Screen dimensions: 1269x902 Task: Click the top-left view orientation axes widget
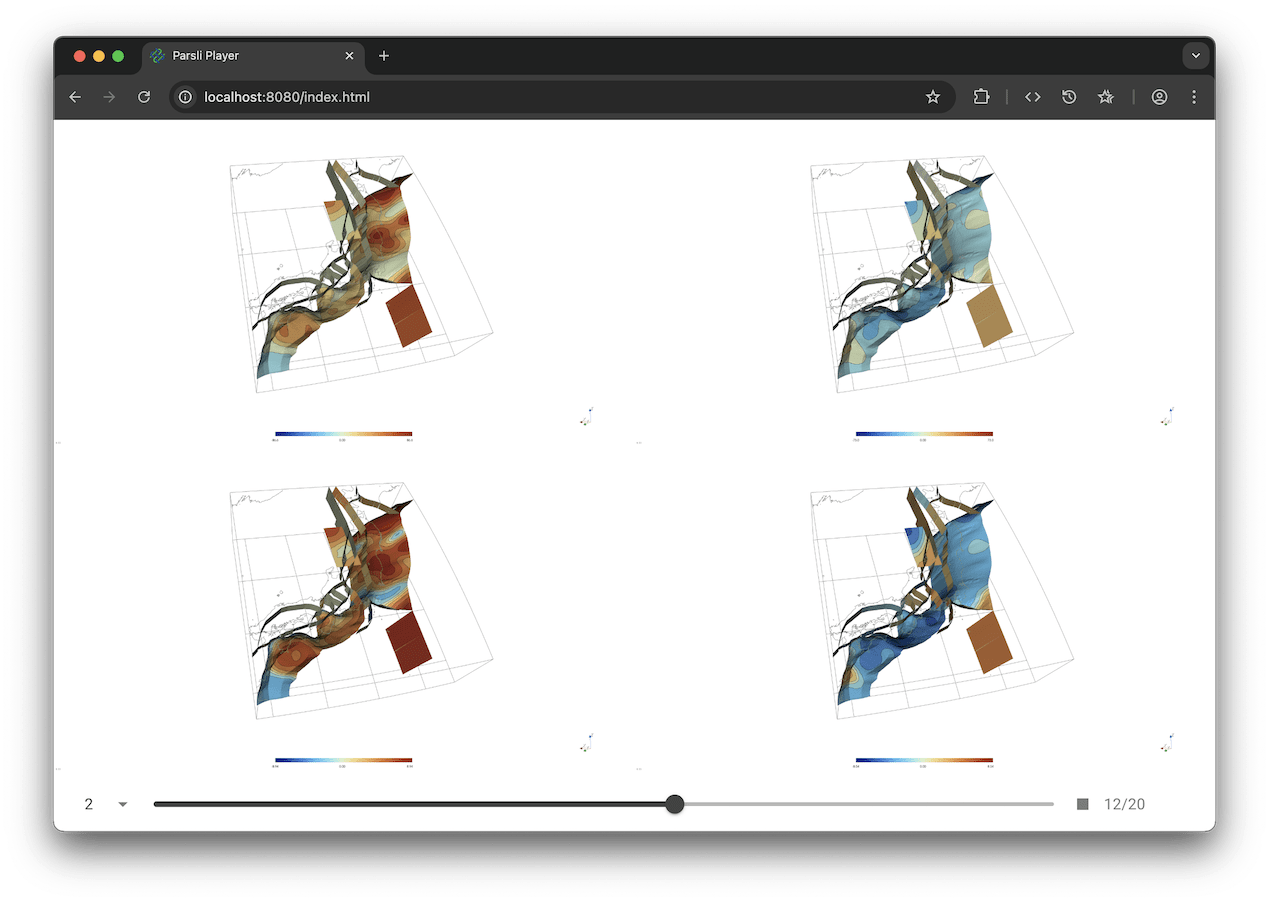[587, 416]
